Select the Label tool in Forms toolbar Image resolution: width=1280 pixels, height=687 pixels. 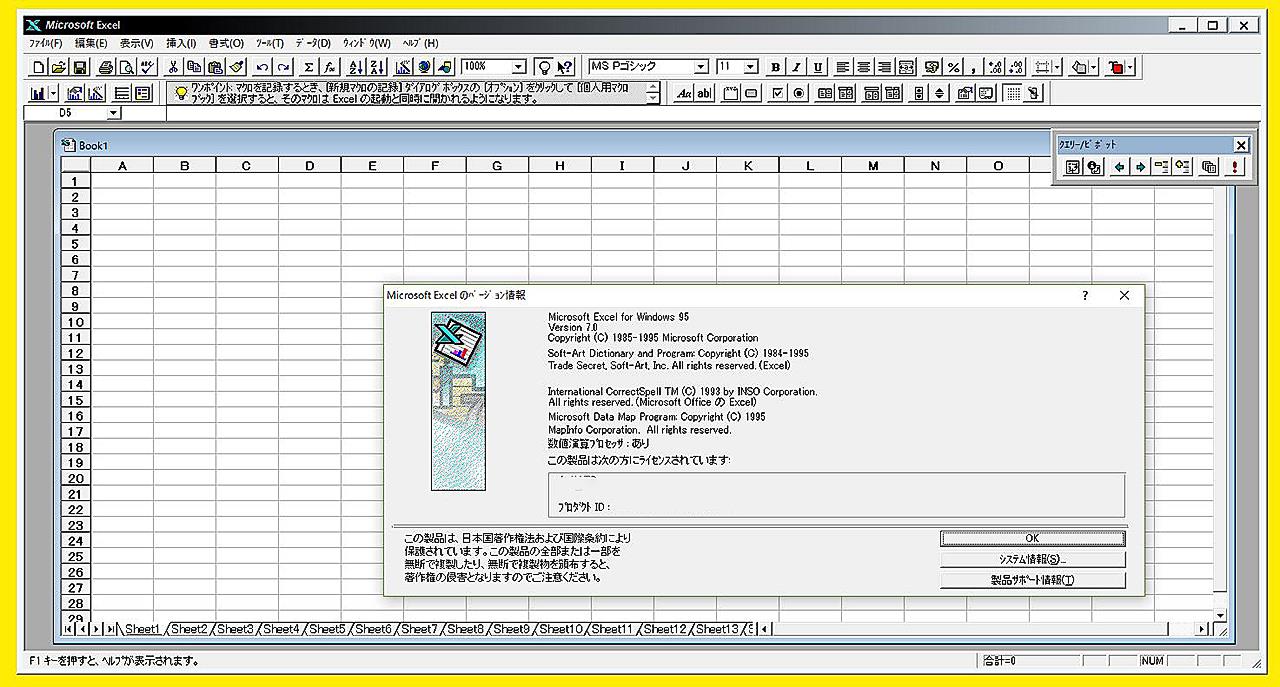point(685,93)
